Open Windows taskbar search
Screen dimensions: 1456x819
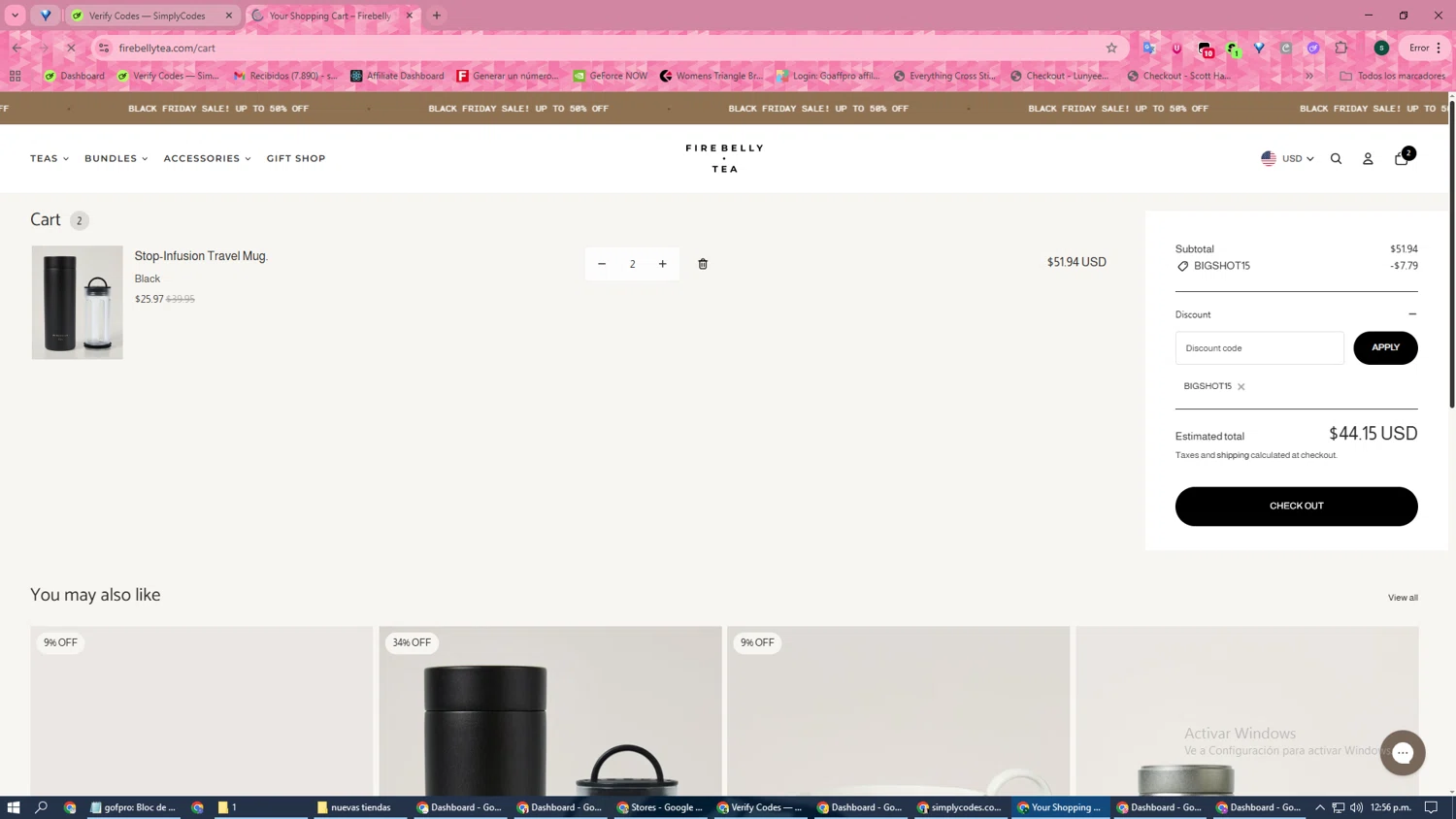coord(42,807)
